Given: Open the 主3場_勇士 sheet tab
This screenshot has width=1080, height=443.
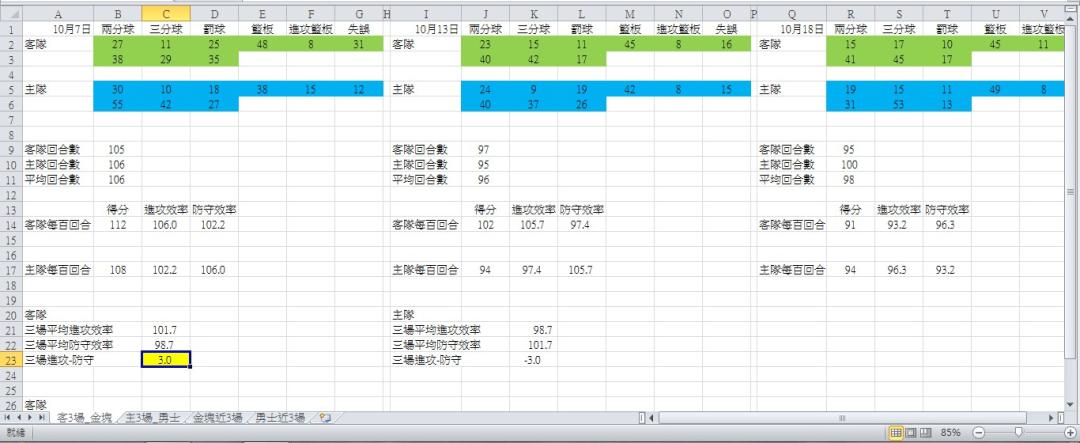Looking at the screenshot, I should pos(153,418).
